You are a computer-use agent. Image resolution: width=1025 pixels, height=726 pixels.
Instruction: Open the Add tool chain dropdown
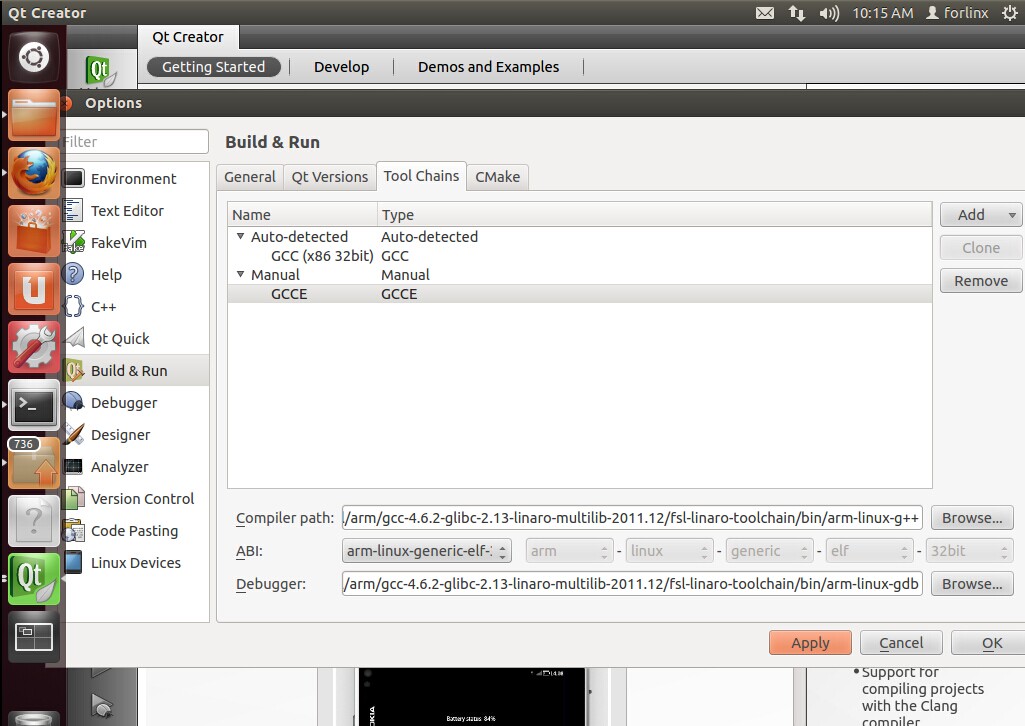click(981, 214)
